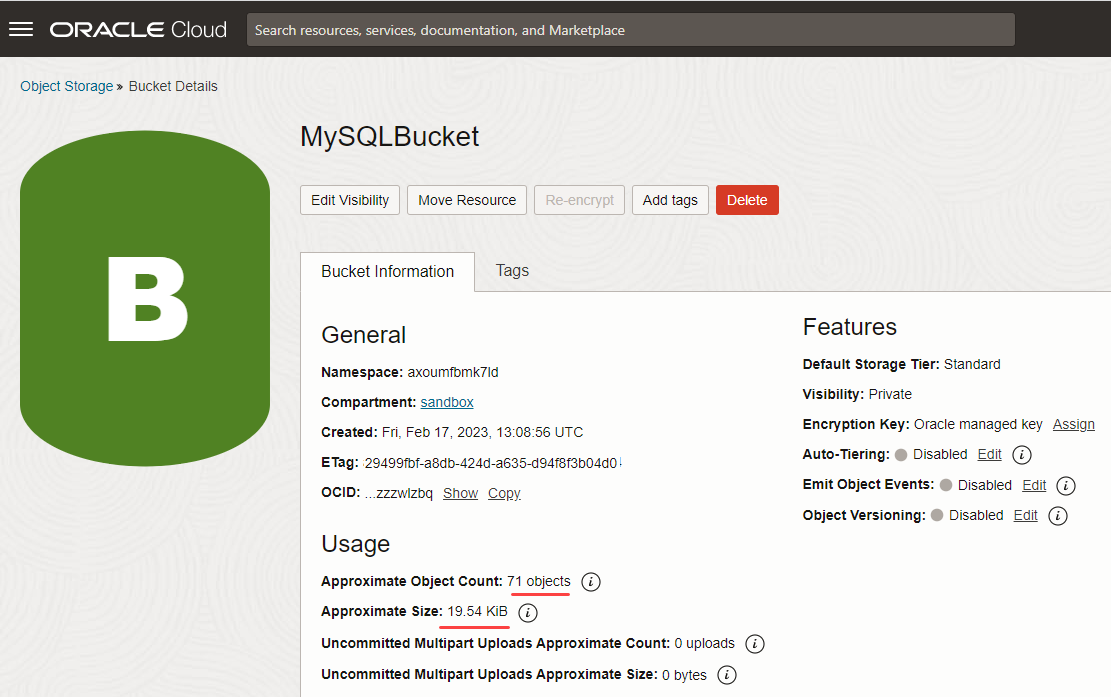Assign an encryption key

(1073, 424)
